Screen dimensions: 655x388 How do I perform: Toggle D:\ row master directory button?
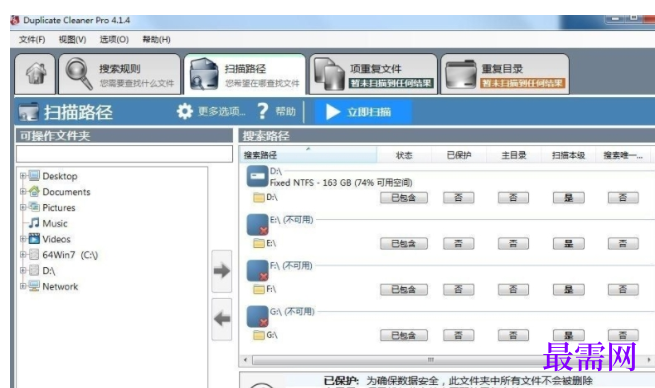point(513,198)
